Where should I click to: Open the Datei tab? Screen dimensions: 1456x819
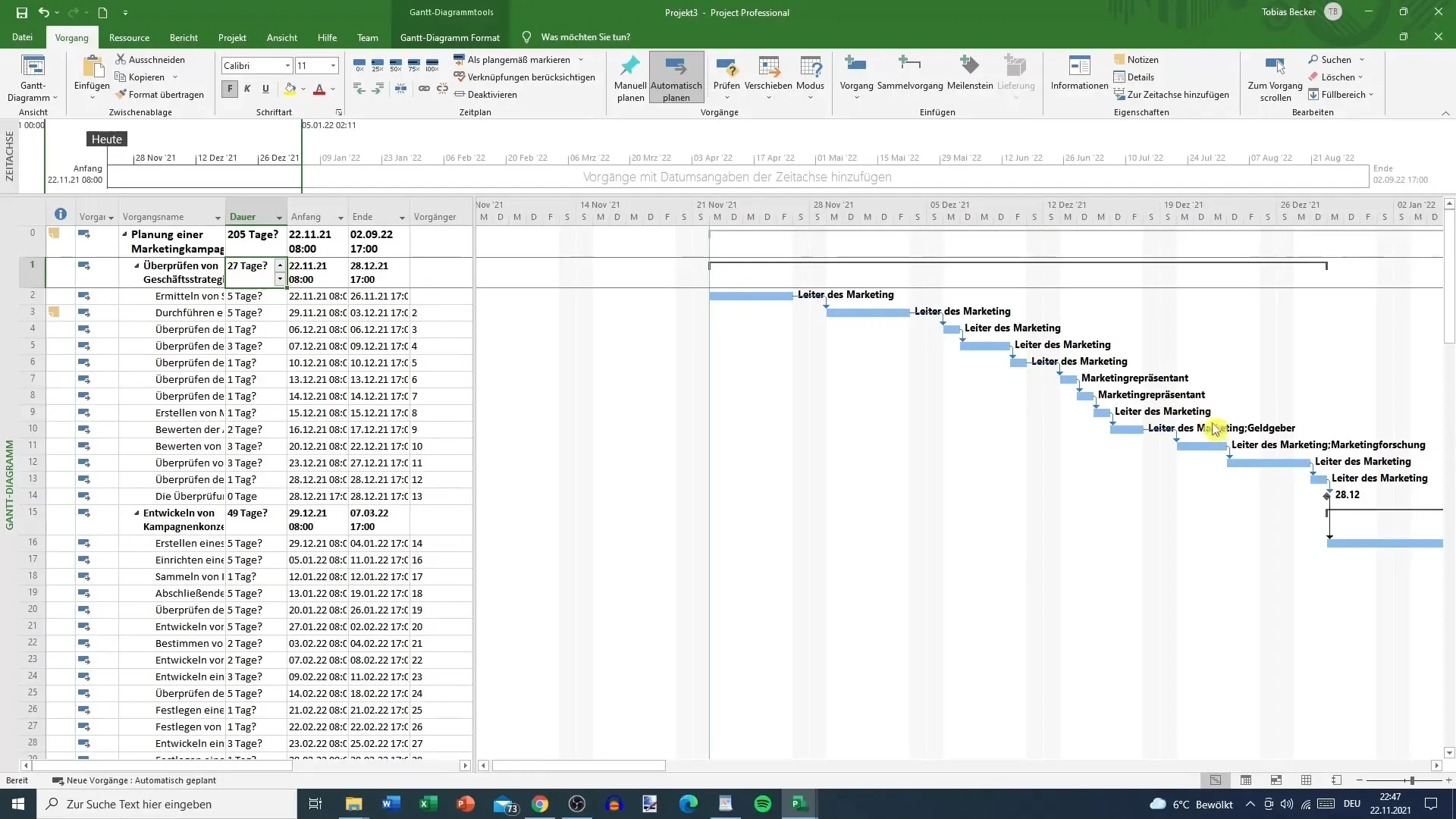click(x=22, y=37)
